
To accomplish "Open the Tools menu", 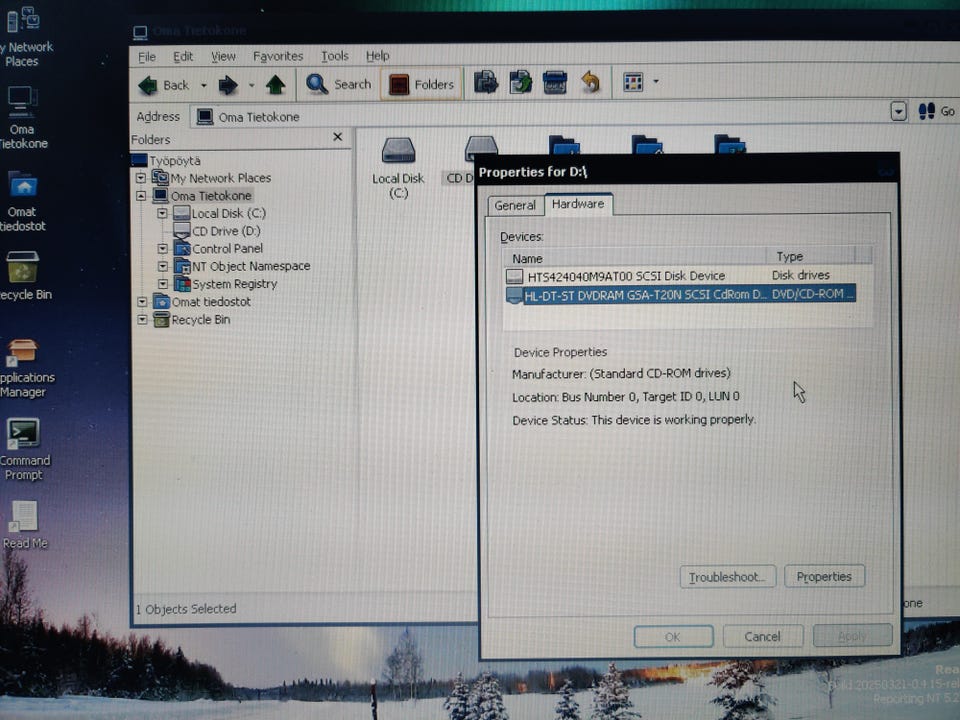I will click(335, 56).
